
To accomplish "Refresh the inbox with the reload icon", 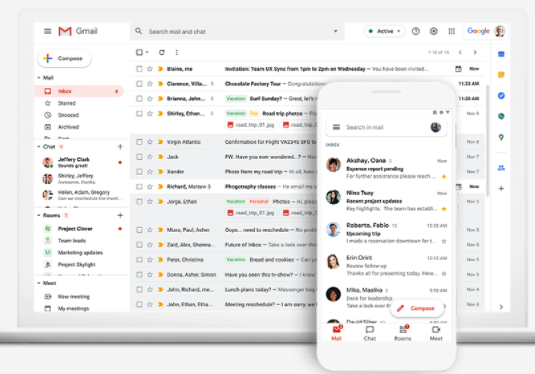I will [x=162, y=52].
